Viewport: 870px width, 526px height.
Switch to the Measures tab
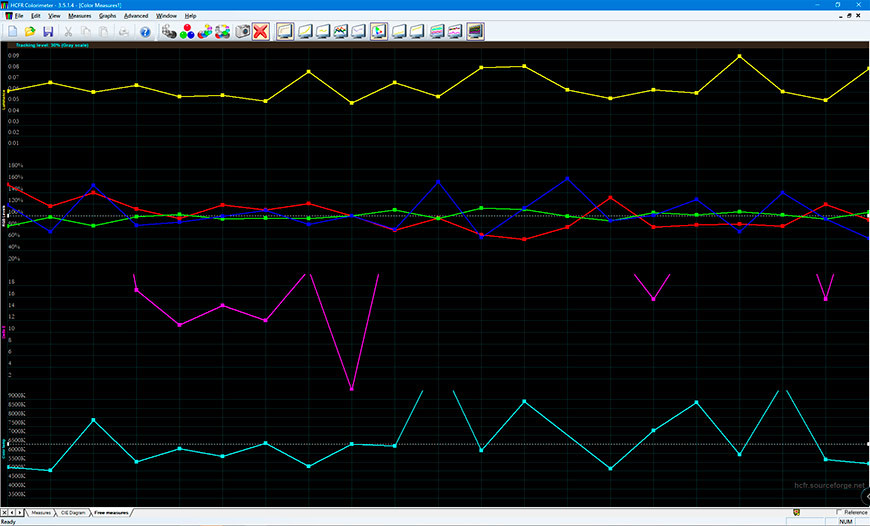coord(41,512)
